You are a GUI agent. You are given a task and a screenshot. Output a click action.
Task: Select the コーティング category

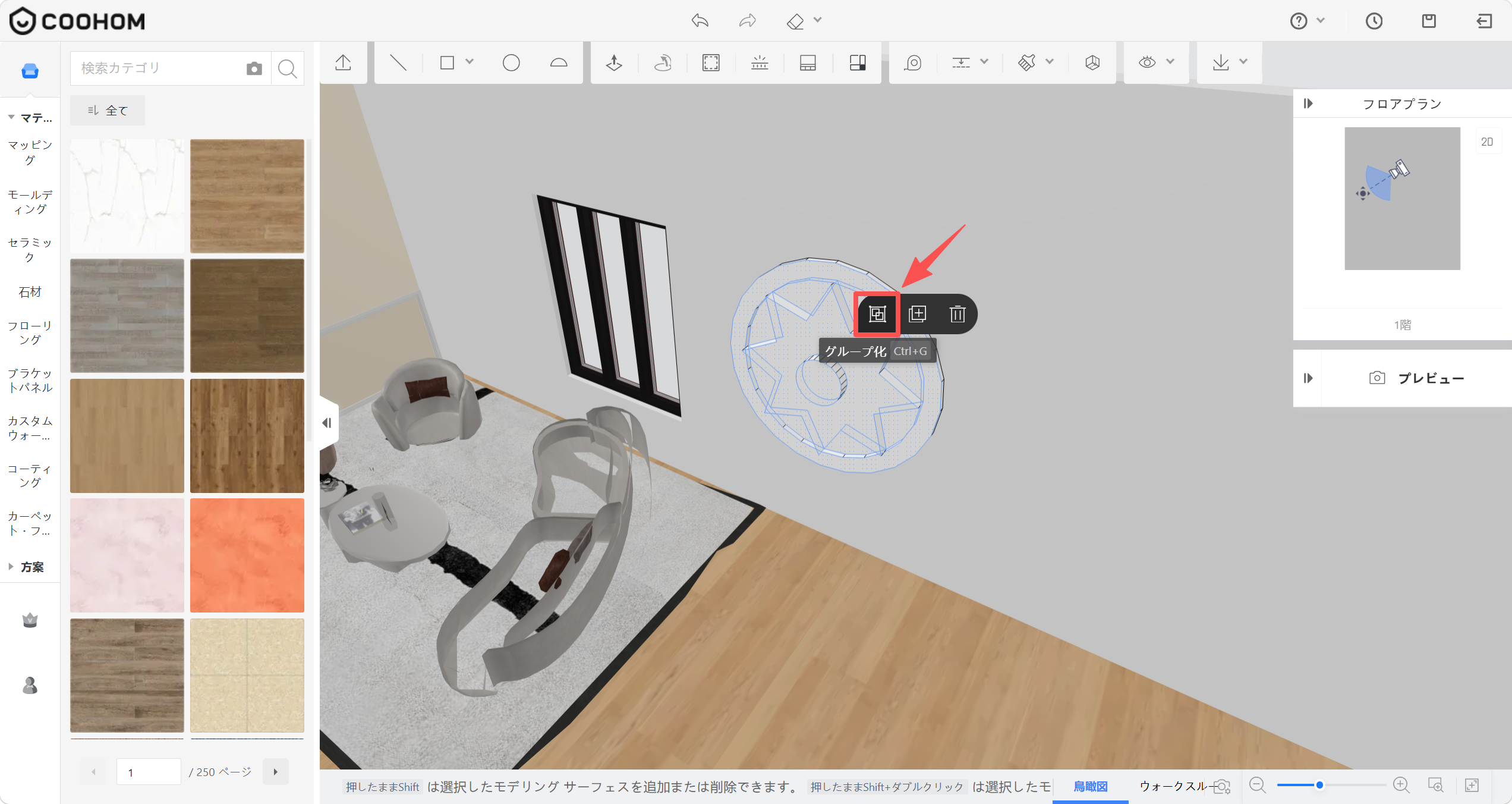coord(30,476)
